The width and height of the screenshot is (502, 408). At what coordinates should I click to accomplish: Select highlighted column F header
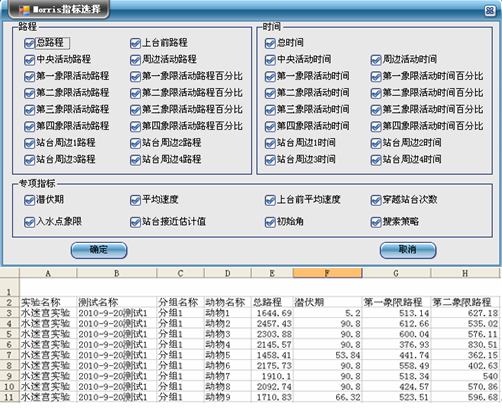(327, 273)
